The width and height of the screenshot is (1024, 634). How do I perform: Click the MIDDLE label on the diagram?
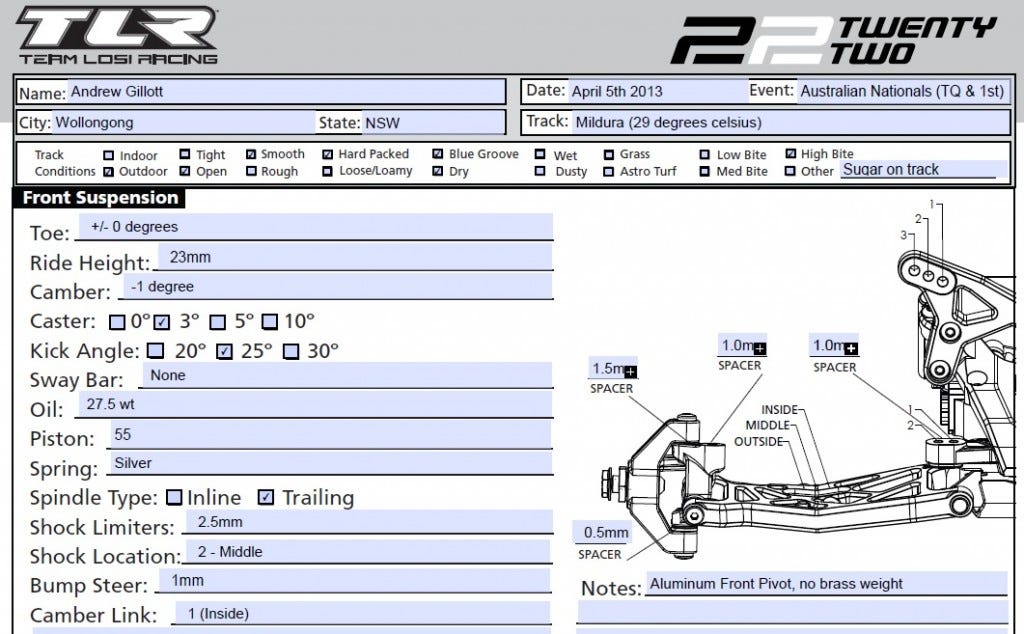point(768,425)
